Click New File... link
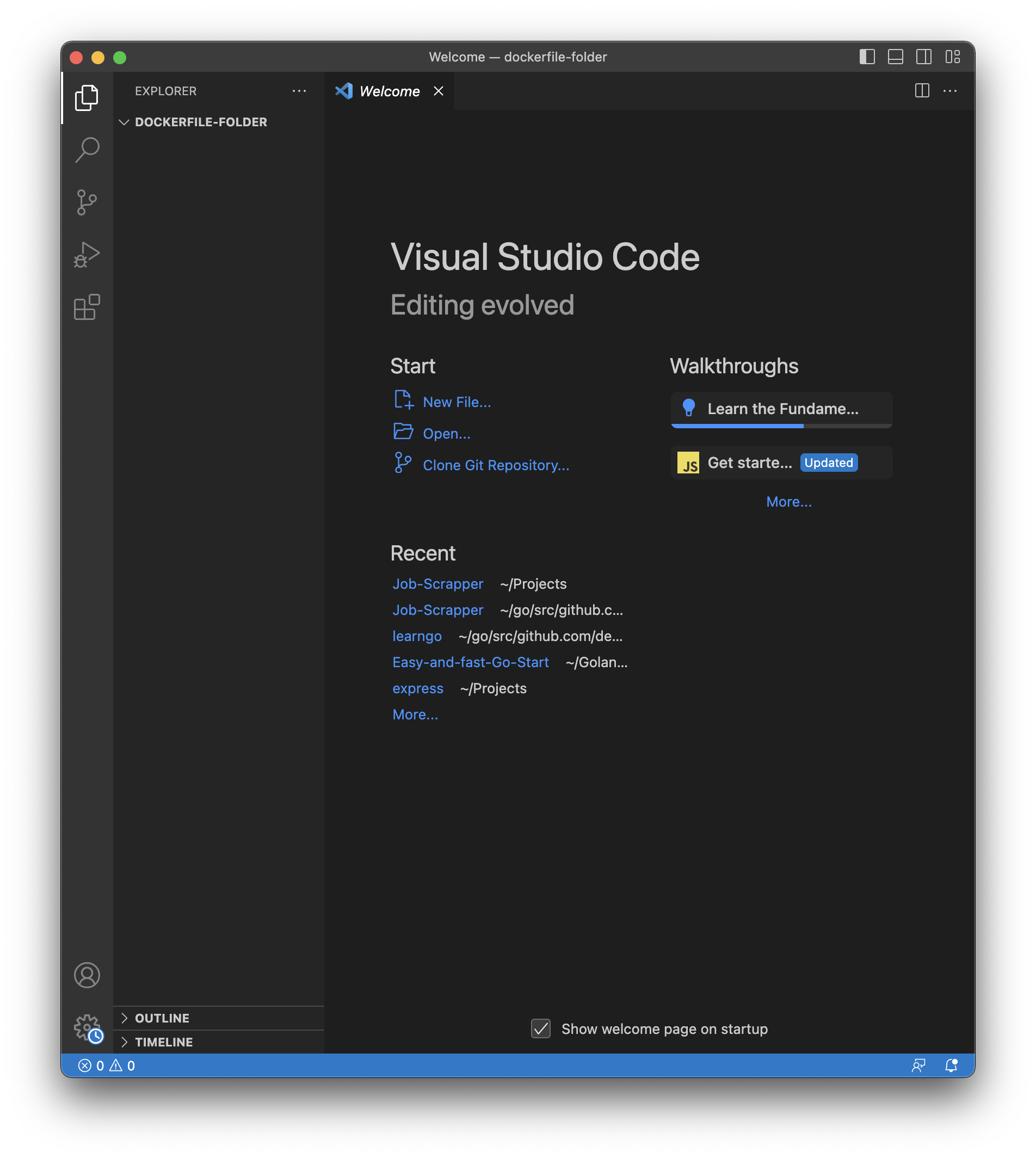Image resolution: width=1036 pixels, height=1158 pixels. (457, 402)
